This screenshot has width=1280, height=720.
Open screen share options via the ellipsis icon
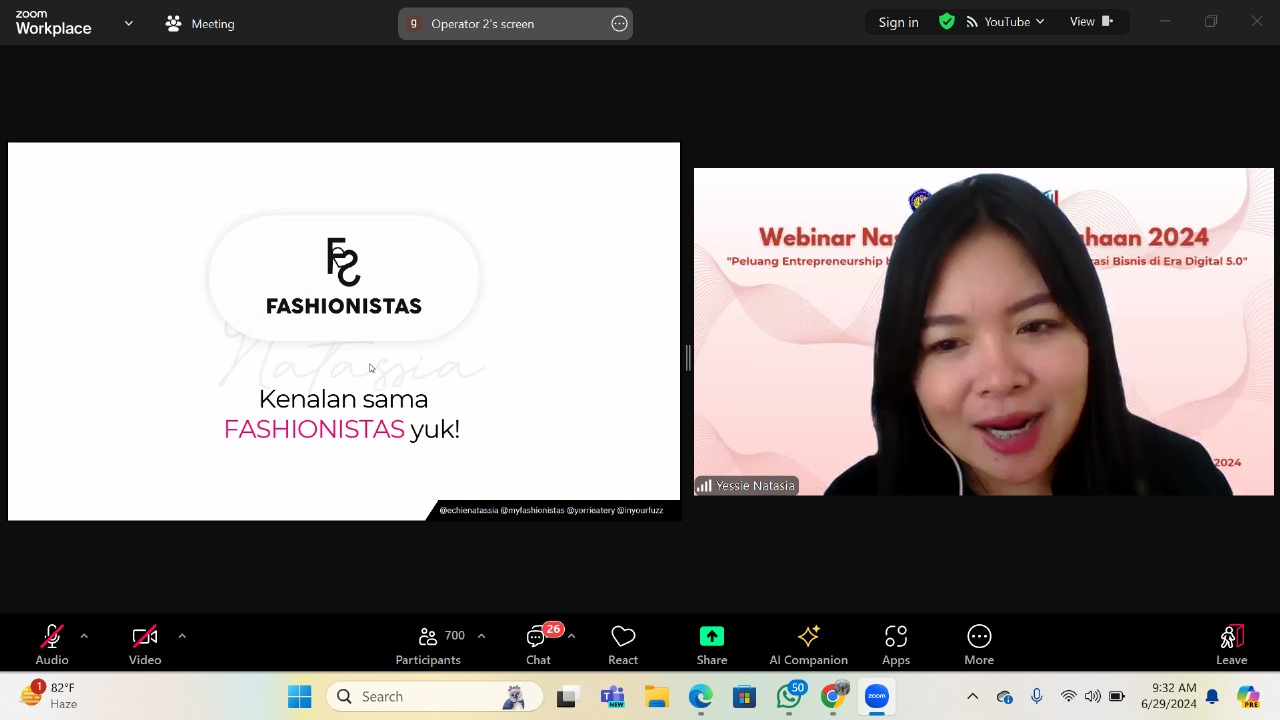pos(619,23)
